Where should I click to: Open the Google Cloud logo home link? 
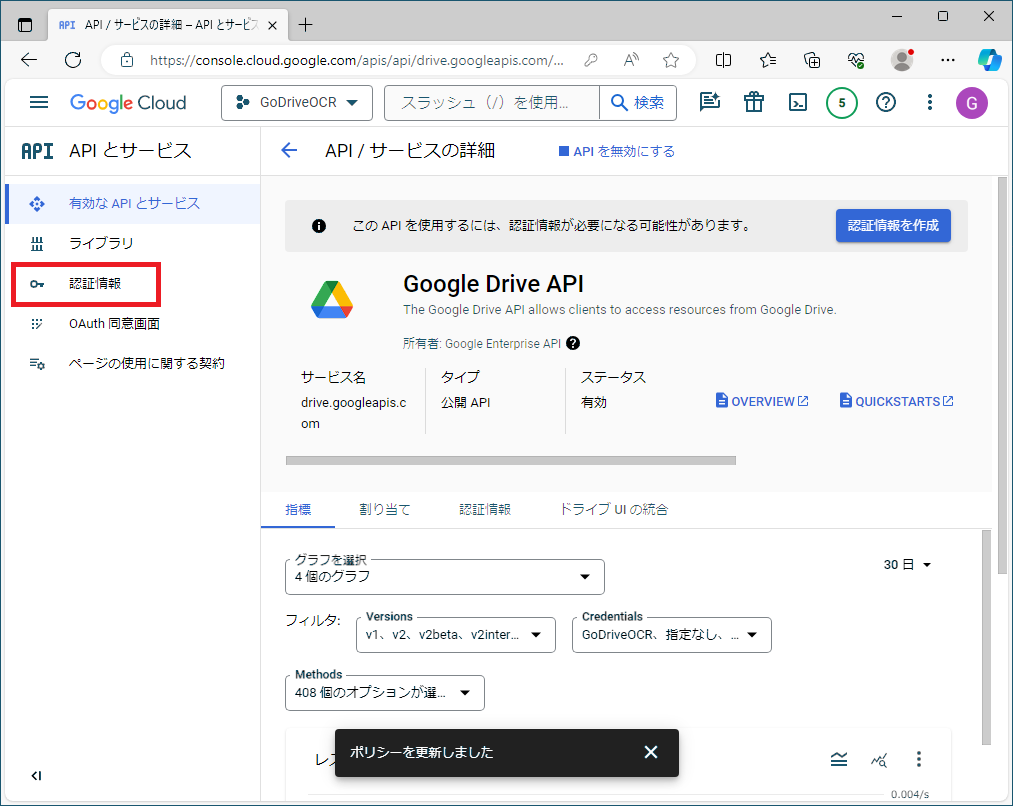point(128,103)
